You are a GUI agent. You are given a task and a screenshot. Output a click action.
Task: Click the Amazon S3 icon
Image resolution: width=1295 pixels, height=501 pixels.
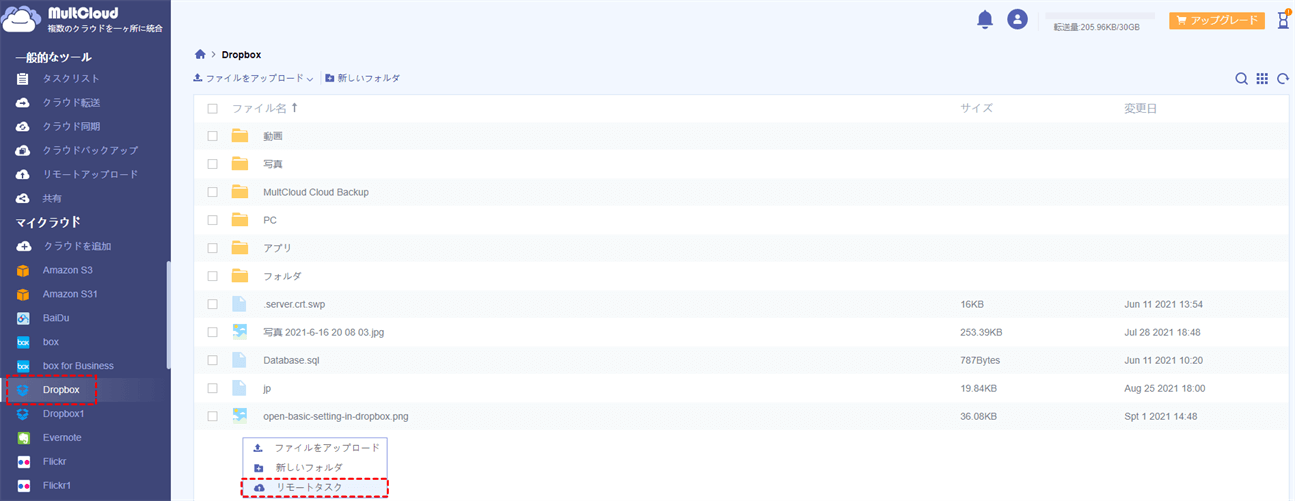23,270
